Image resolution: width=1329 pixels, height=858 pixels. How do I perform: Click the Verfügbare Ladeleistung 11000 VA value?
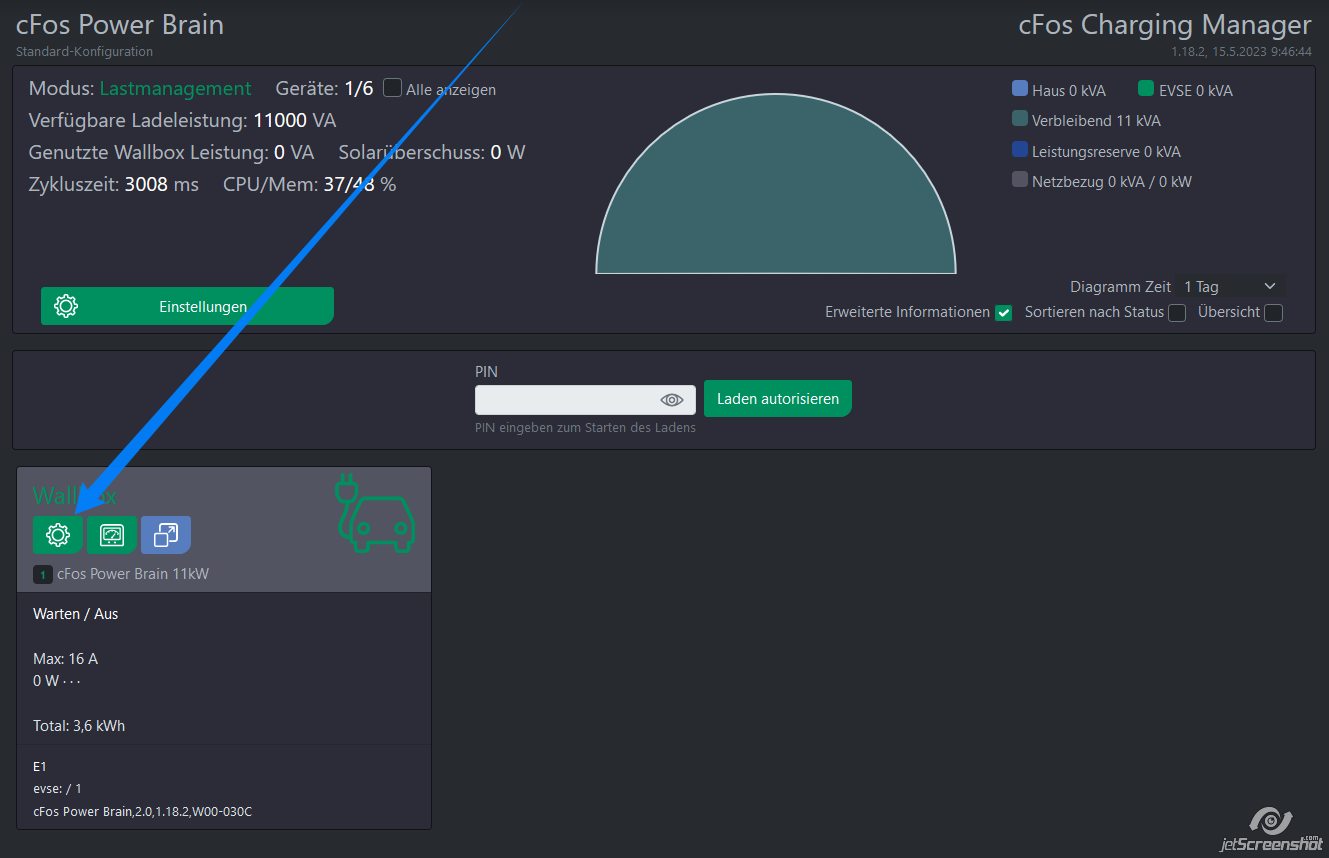[x=295, y=121]
